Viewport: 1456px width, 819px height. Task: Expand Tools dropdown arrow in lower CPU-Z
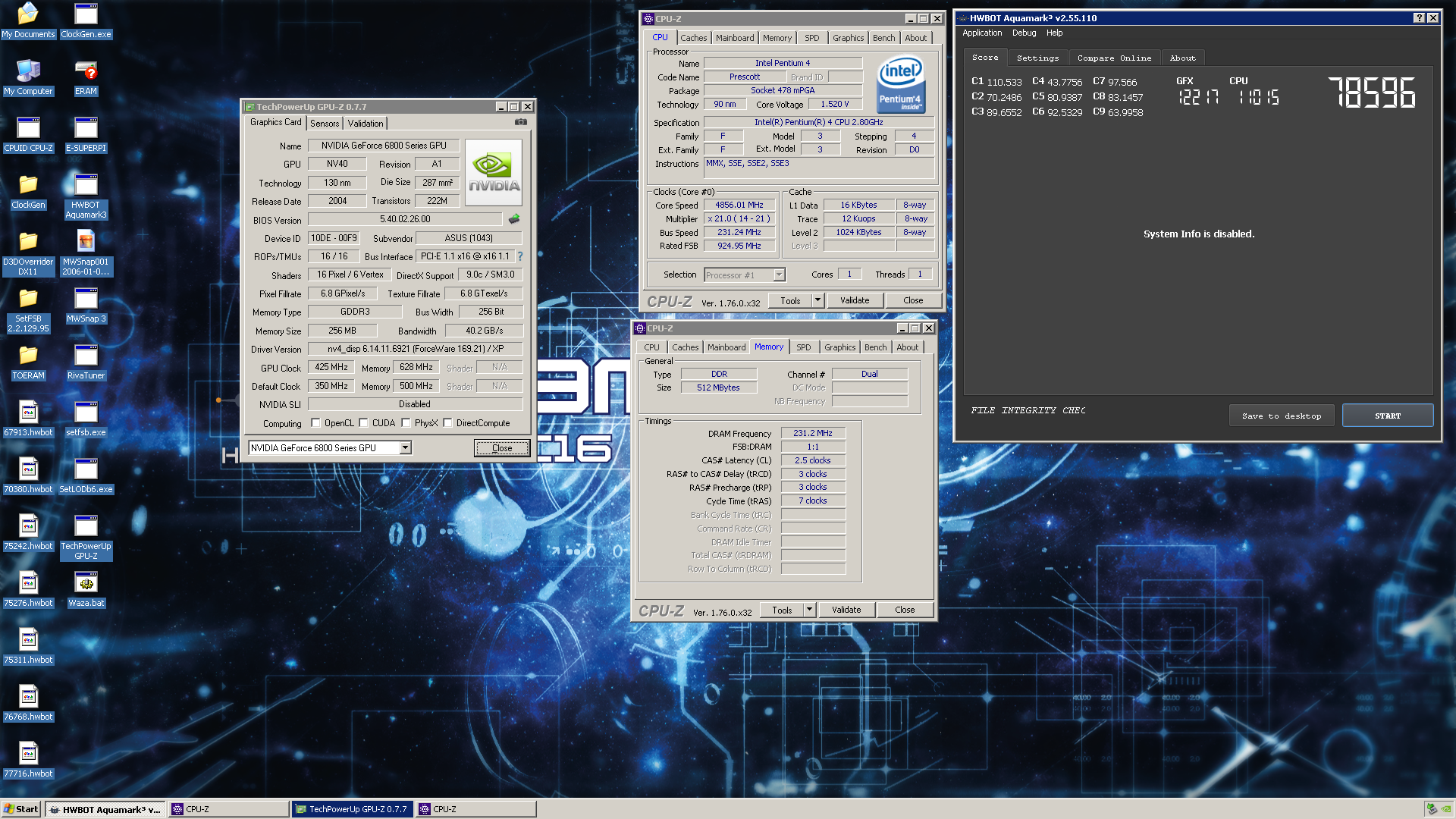coord(809,610)
